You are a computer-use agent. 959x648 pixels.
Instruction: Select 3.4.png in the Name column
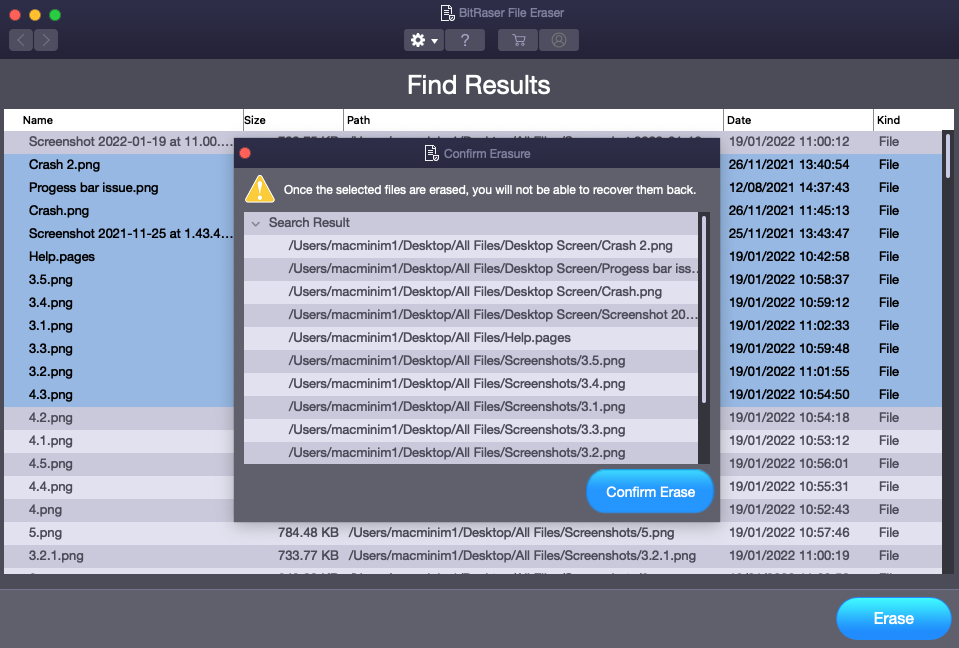pos(51,303)
